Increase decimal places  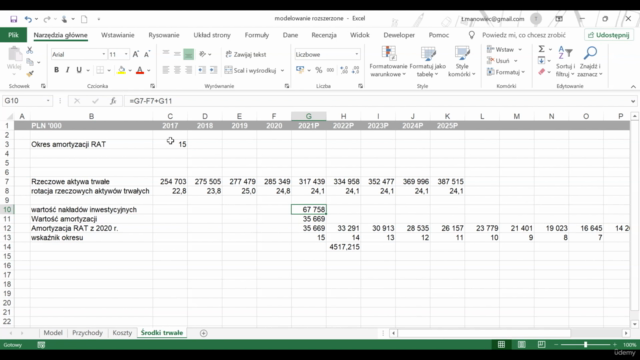[344, 70]
